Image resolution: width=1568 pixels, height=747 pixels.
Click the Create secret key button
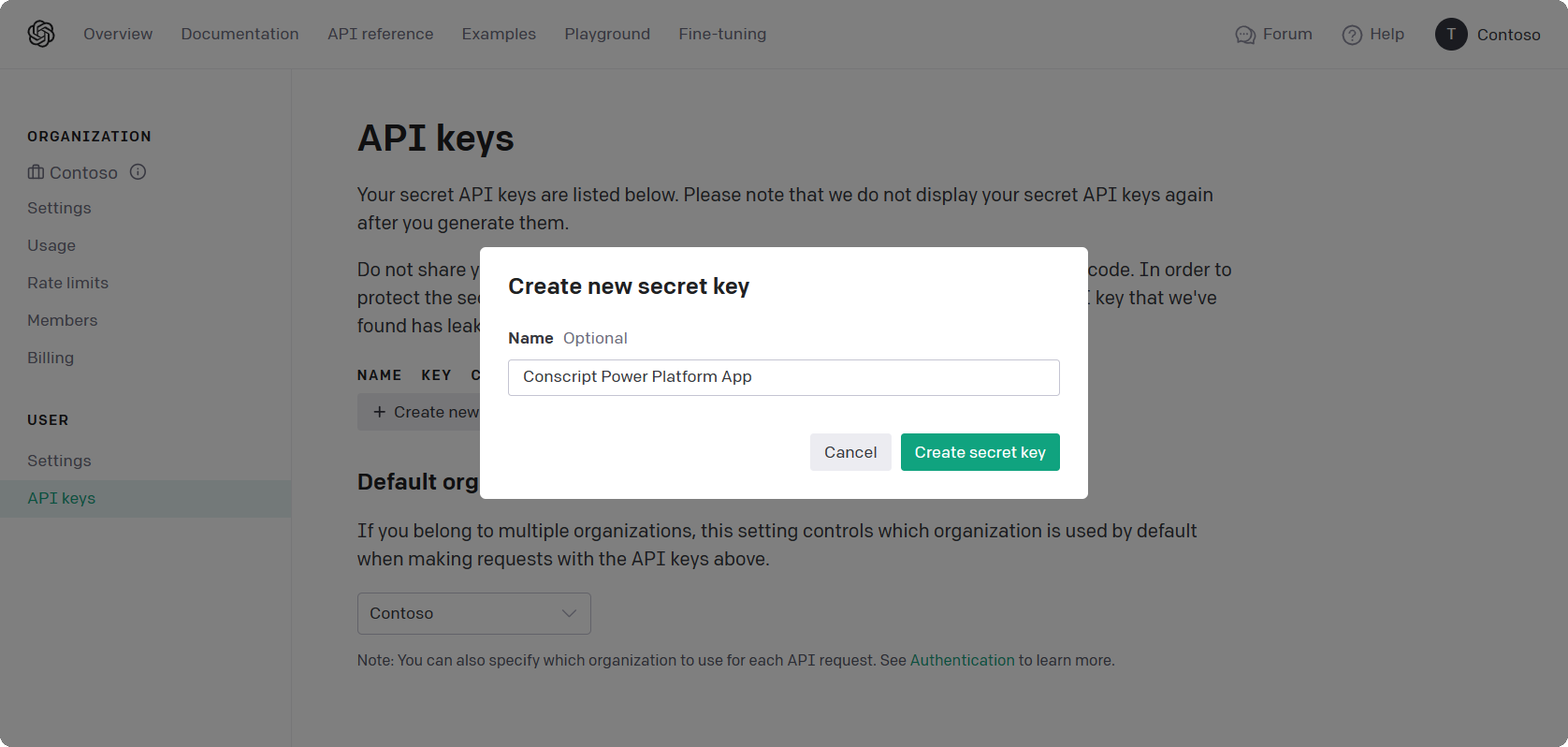tap(980, 452)
